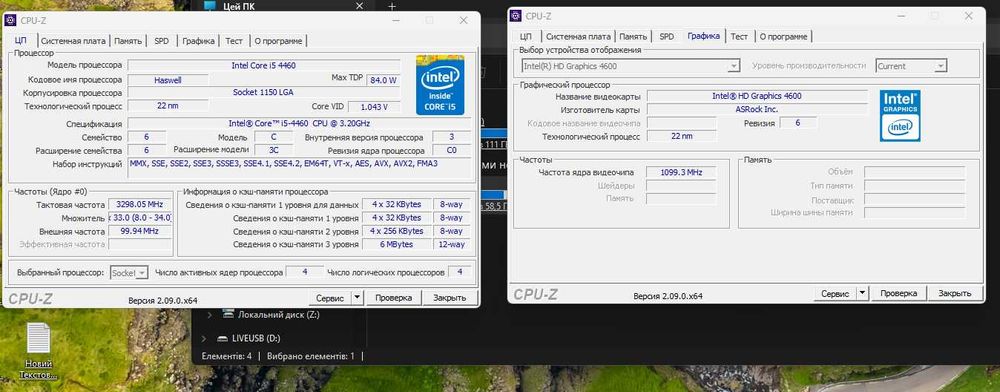Click Закрыть button in processor CPU-Z window
The image size is (1000, 392).
(450, 298)
